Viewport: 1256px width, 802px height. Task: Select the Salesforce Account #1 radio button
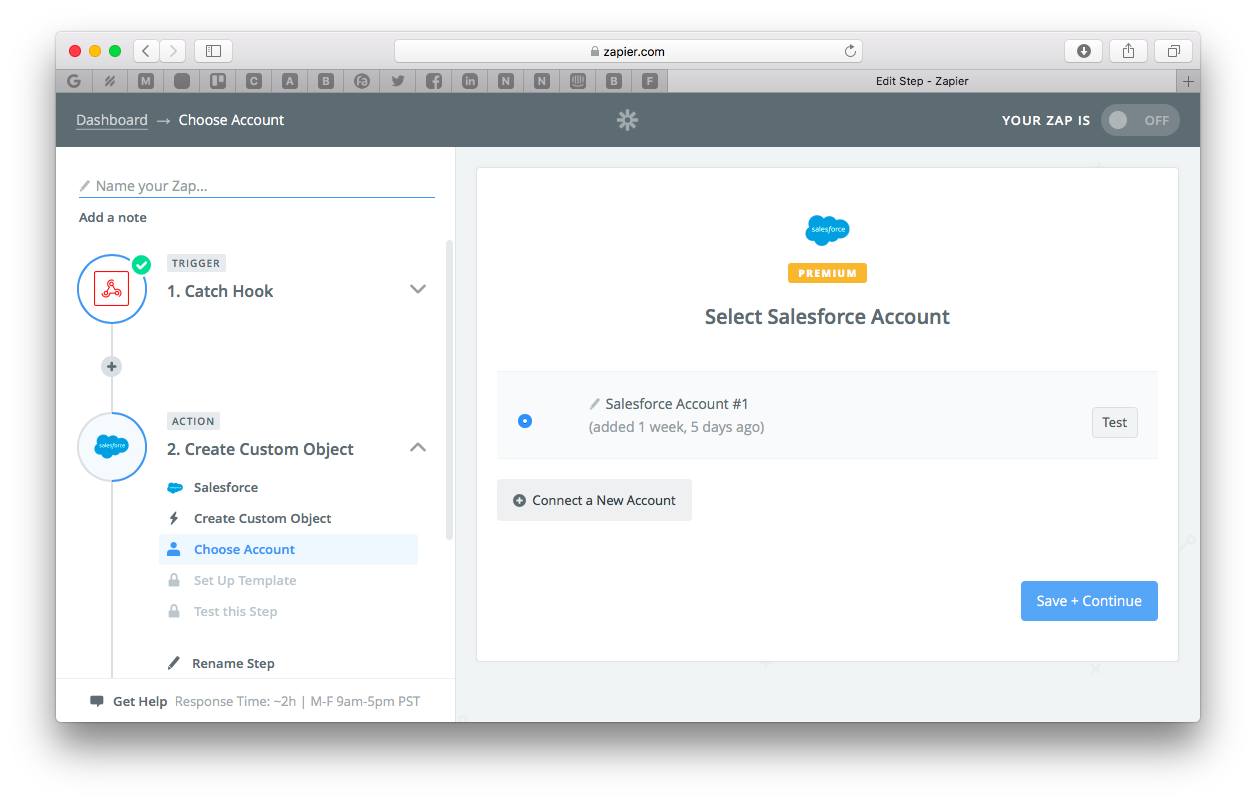(525, 420)
